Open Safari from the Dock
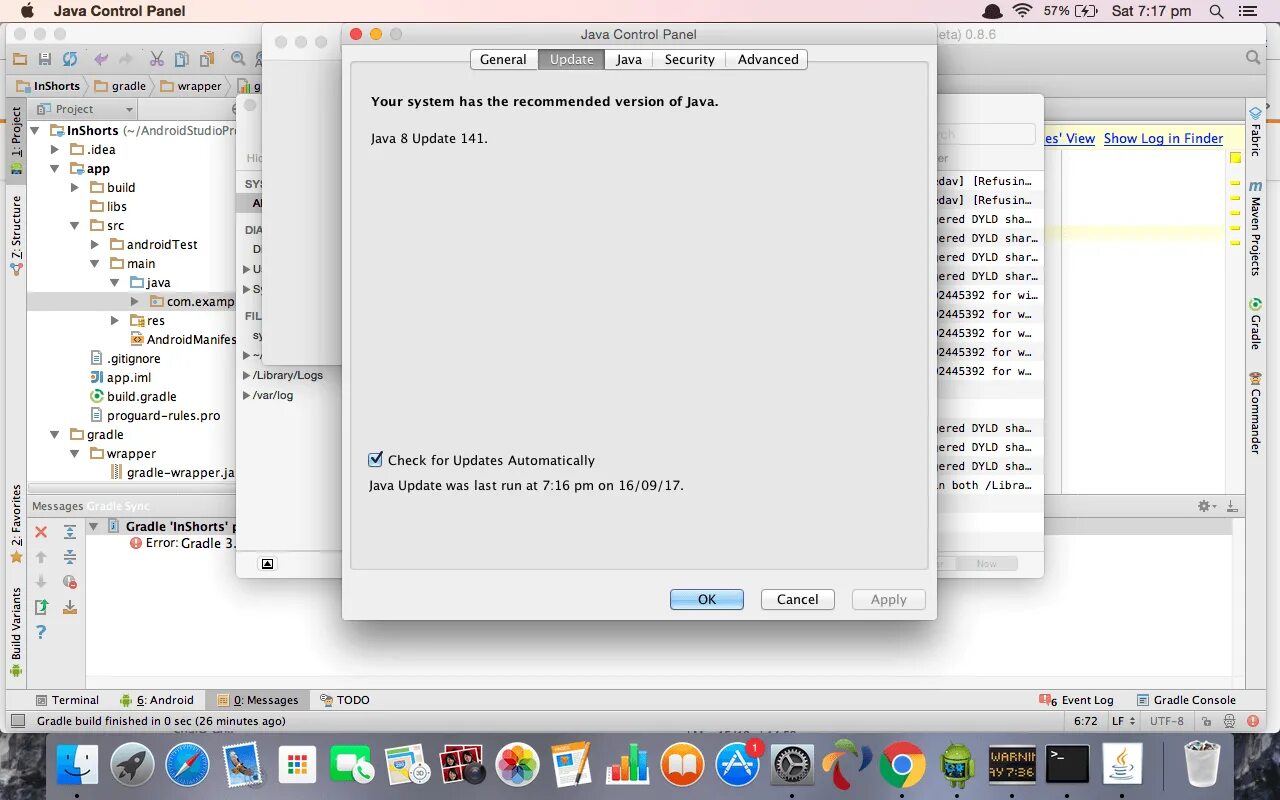1280x800 pixels. point(187,767)
